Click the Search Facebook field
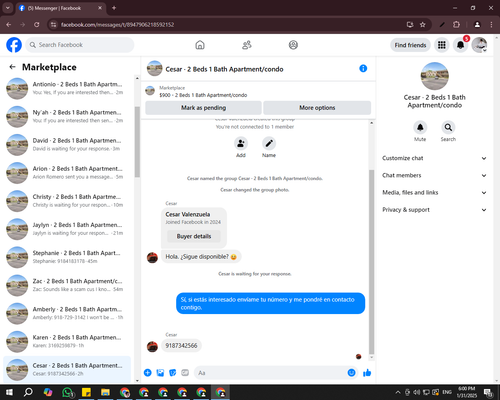This screenshot has width=500, height=400. [x=80, y=45]
